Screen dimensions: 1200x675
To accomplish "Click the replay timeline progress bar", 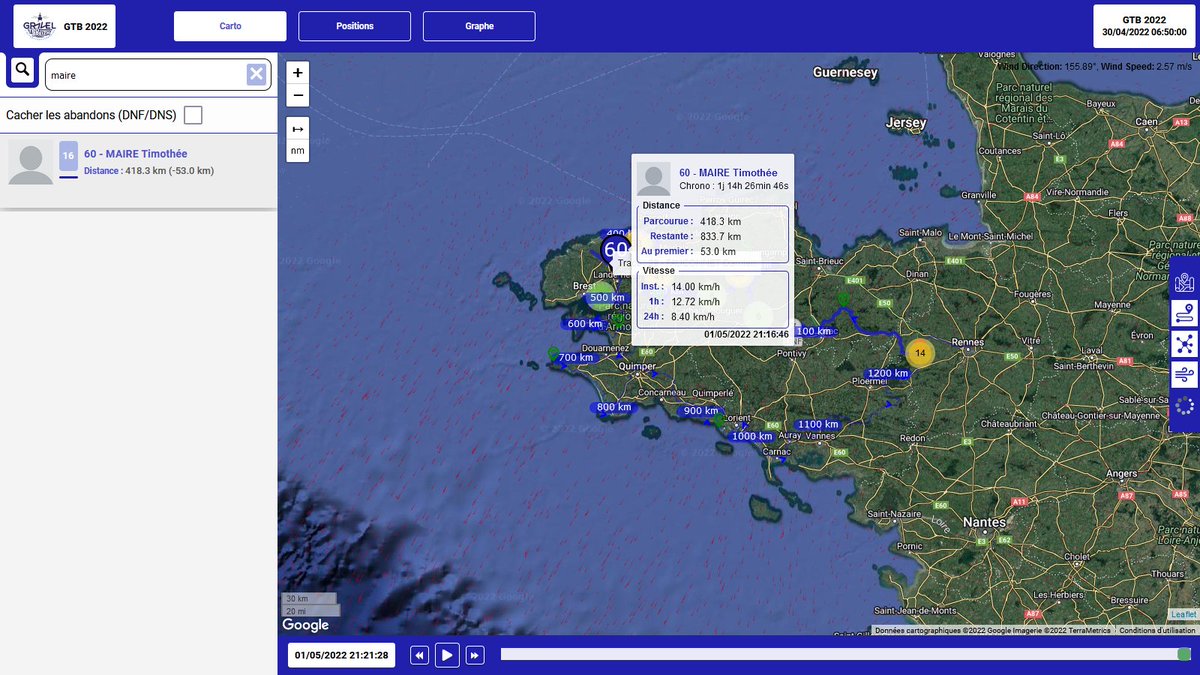I will pos(845,654).
